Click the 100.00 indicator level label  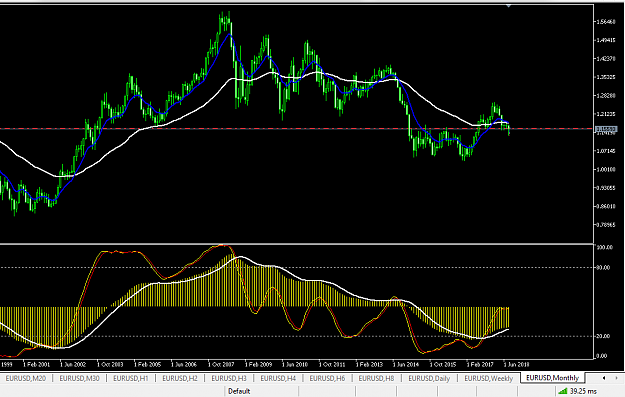(604, 247)
